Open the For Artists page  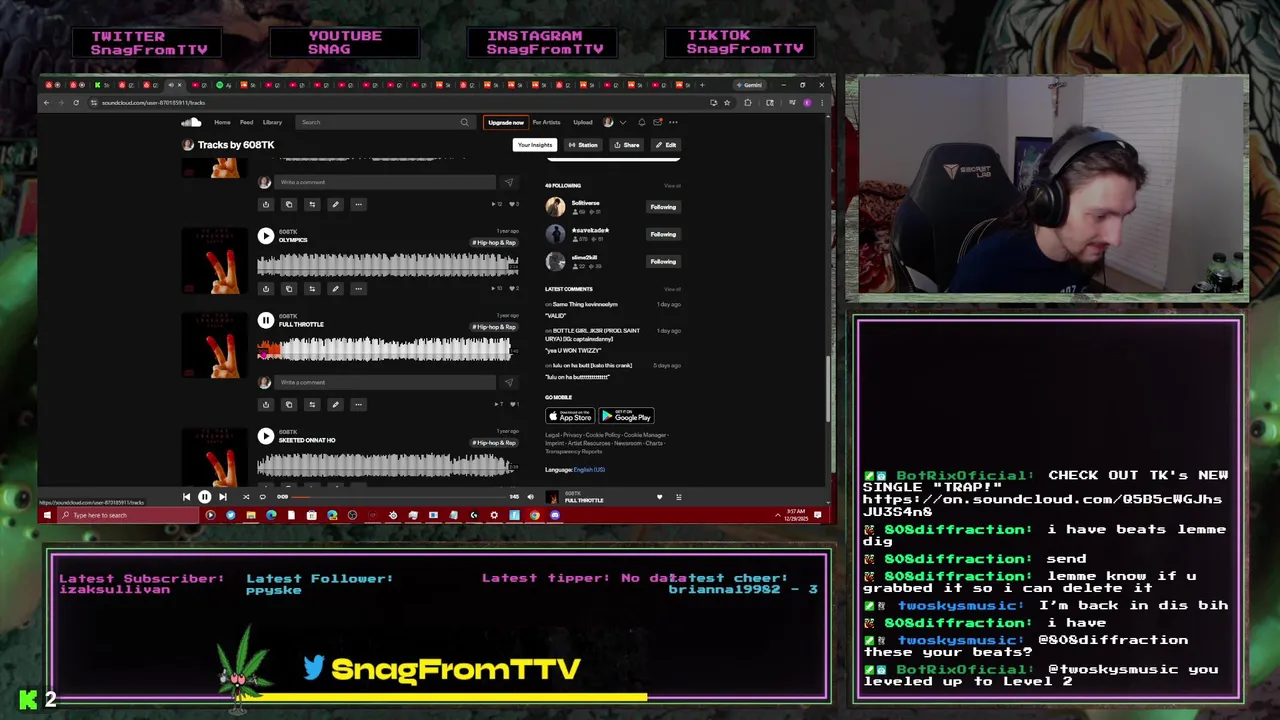click(546, 122)
